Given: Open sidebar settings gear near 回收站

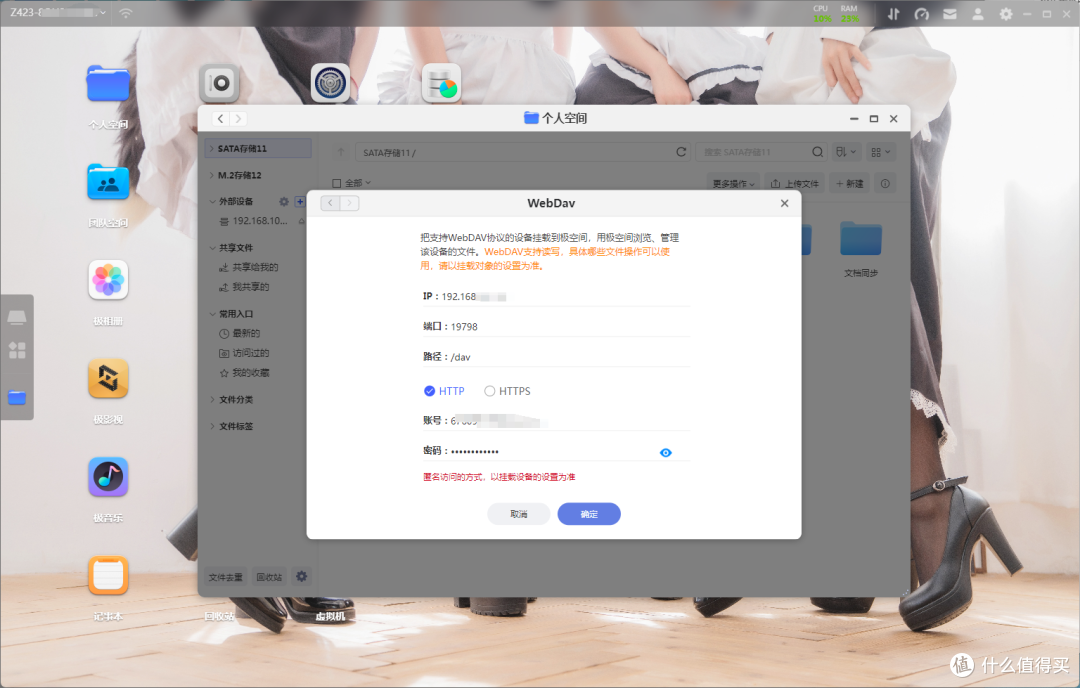Looking at the screenshot, I should pyautogui.click(x=302, y=576).
